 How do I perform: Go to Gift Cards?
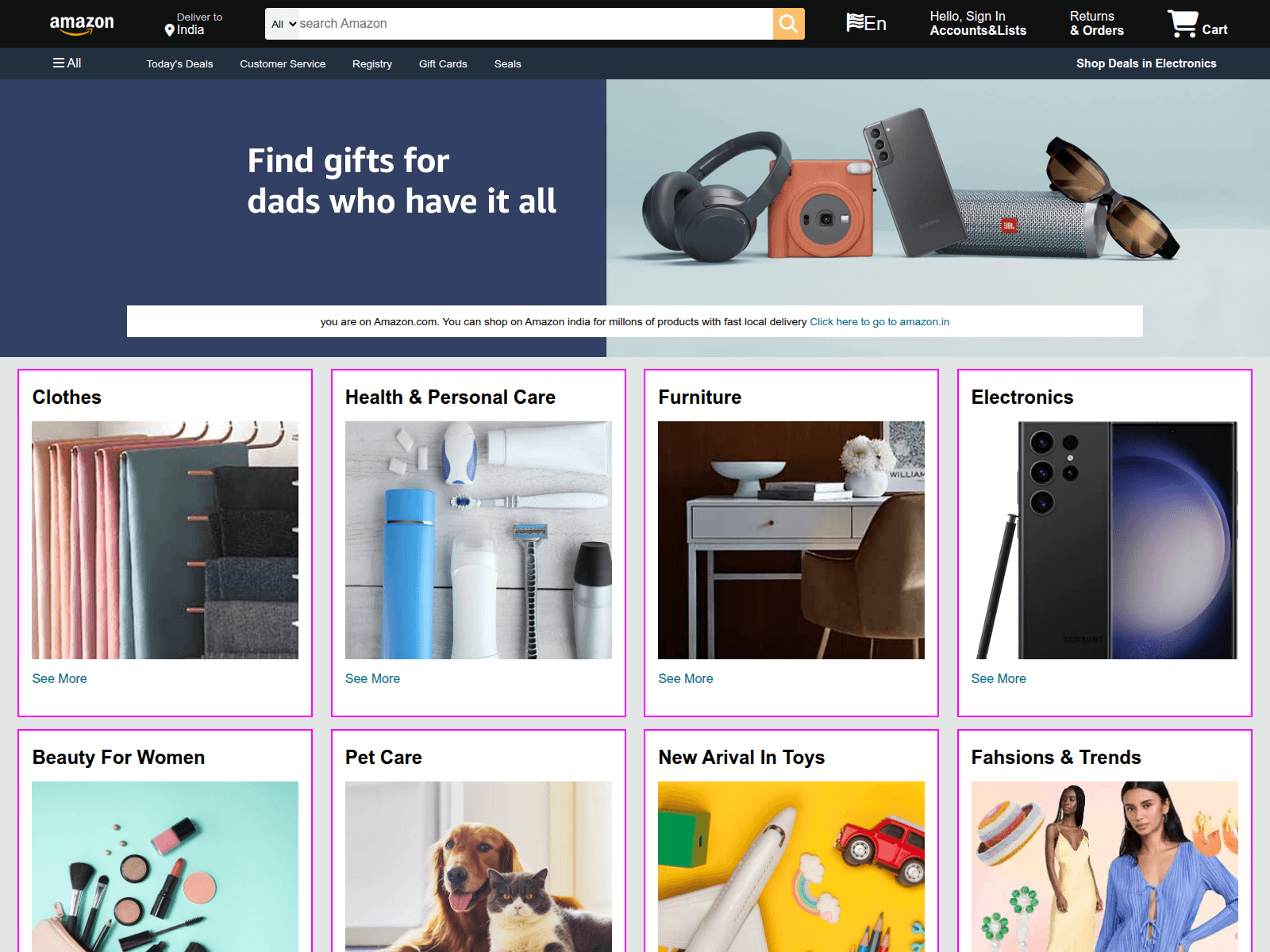tap(443, 63)
